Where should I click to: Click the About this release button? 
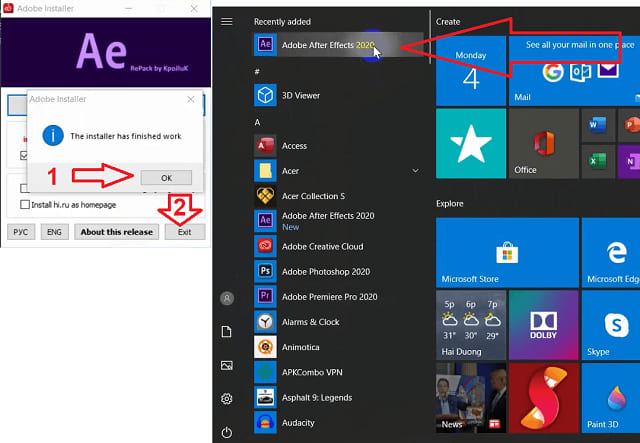pos(117,232)
